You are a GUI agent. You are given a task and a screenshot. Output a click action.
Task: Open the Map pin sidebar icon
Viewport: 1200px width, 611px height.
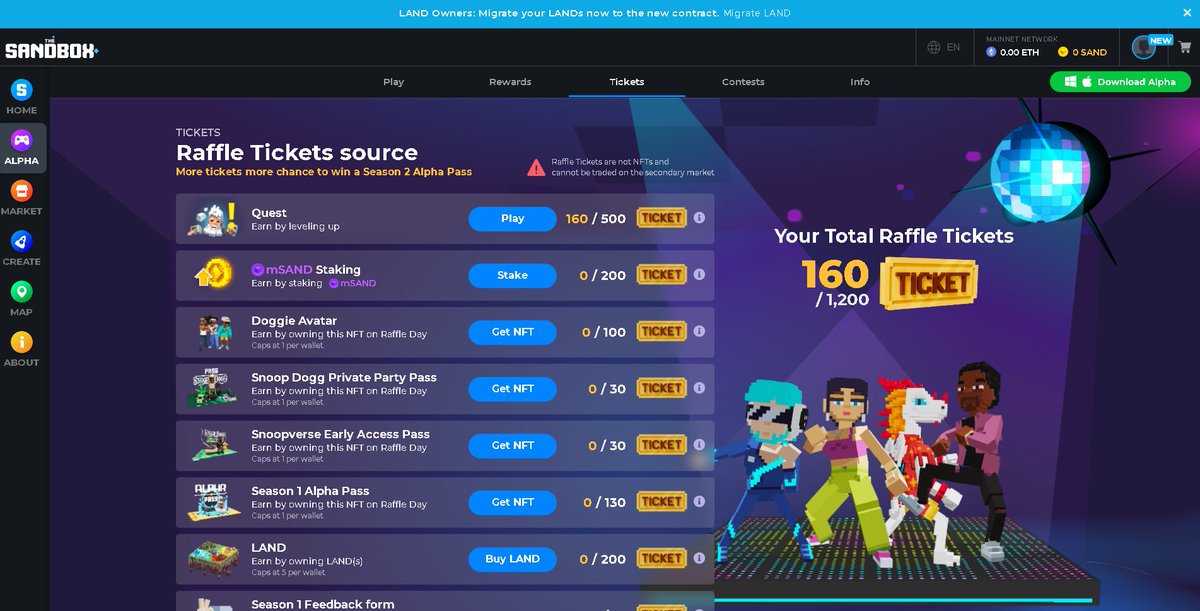click(21, 292)
